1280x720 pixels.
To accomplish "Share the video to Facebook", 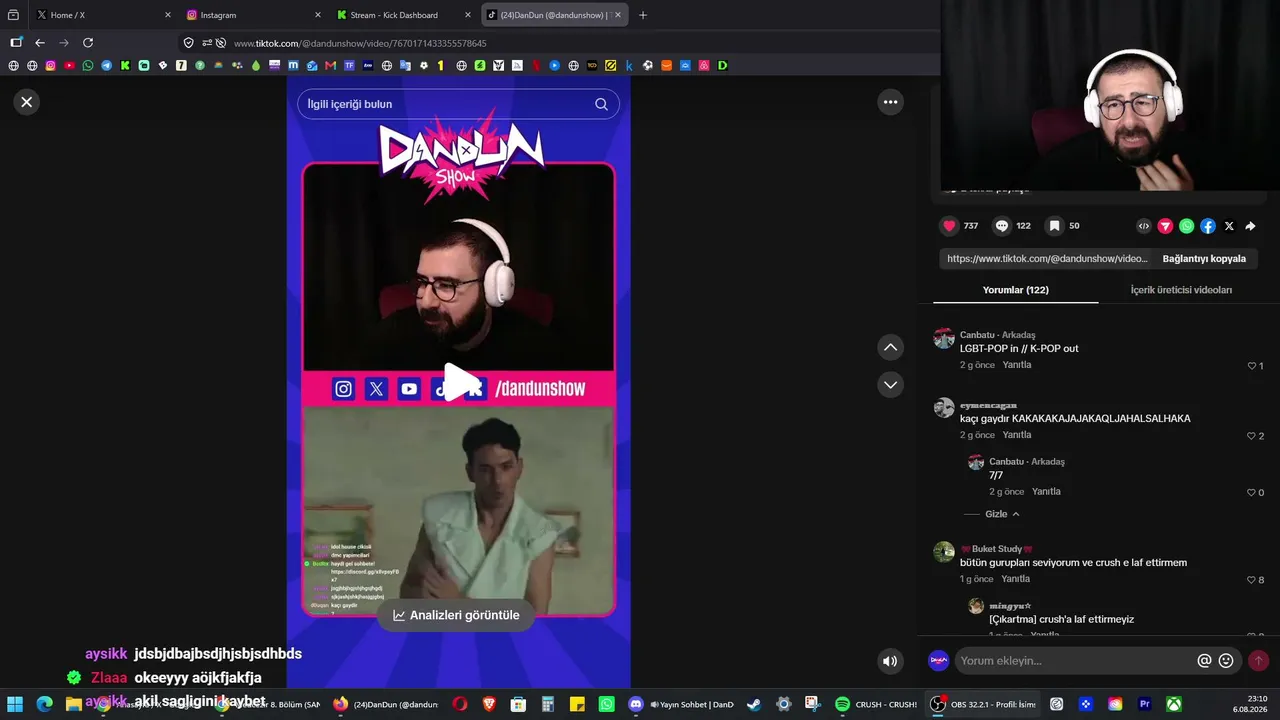I will pyautogui.click(x=1208, y=226).
